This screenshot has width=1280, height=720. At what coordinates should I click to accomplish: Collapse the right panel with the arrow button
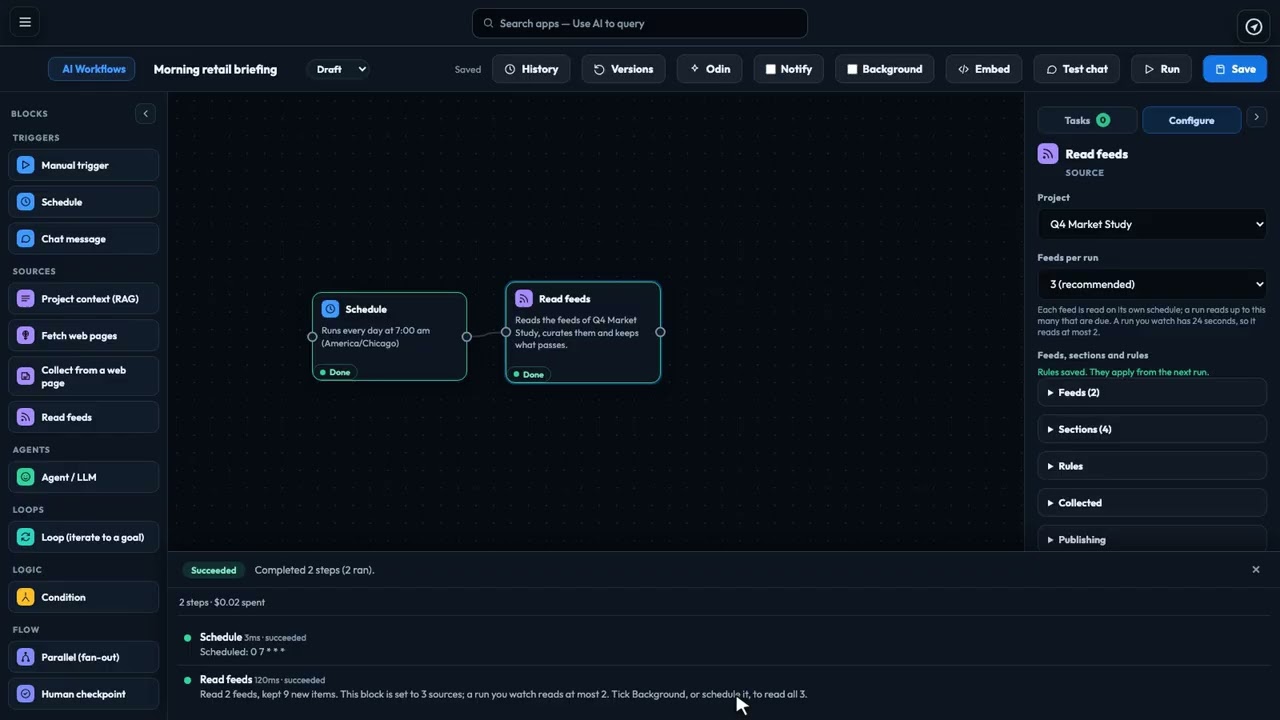(1257, 118)
